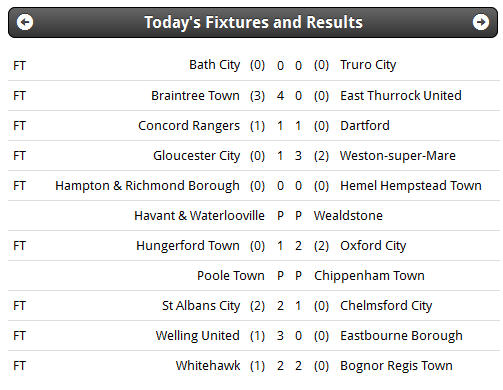Open Bath City team link
Image resolution: width=503 pixels, height=390 pixels.
coord(214,65)
